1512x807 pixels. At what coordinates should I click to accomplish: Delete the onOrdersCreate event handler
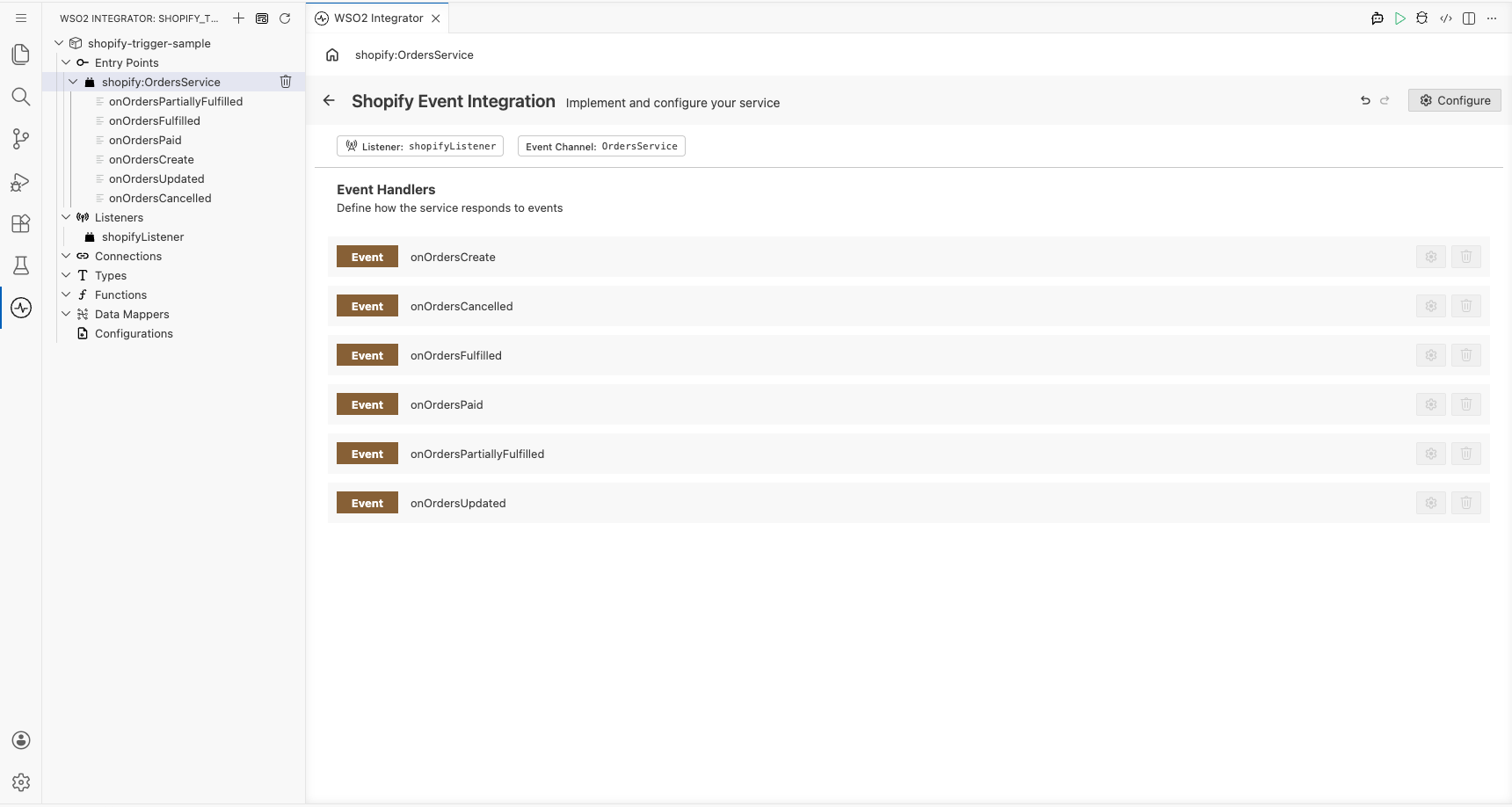click(x=1466, y=257)
